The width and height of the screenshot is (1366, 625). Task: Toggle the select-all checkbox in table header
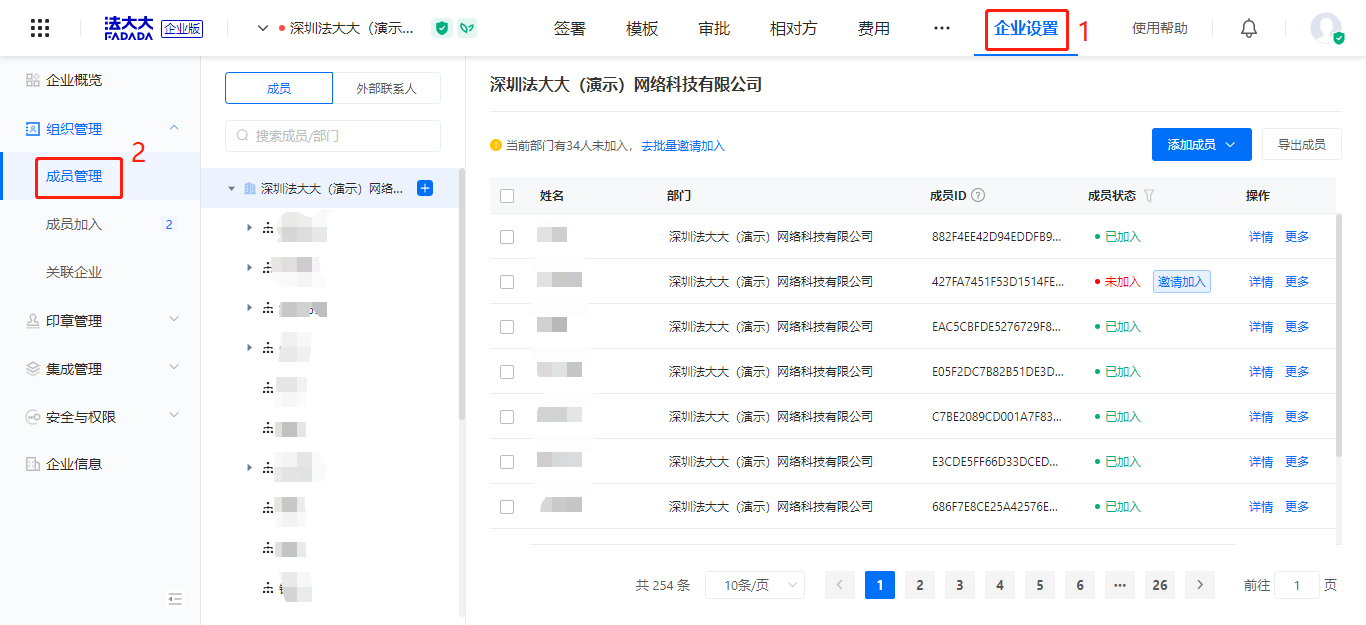tap(507, 196)
